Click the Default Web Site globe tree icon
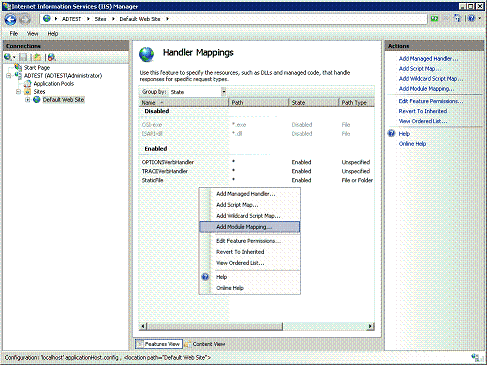This screenshot has width=487, height=365. [37, 99]
